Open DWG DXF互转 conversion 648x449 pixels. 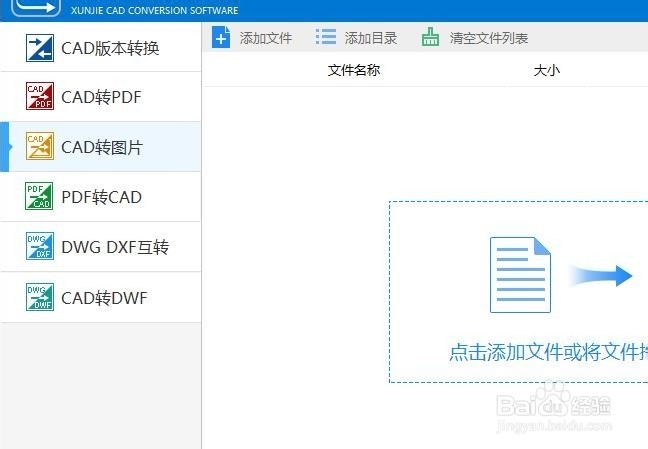(x=115, y=247)
